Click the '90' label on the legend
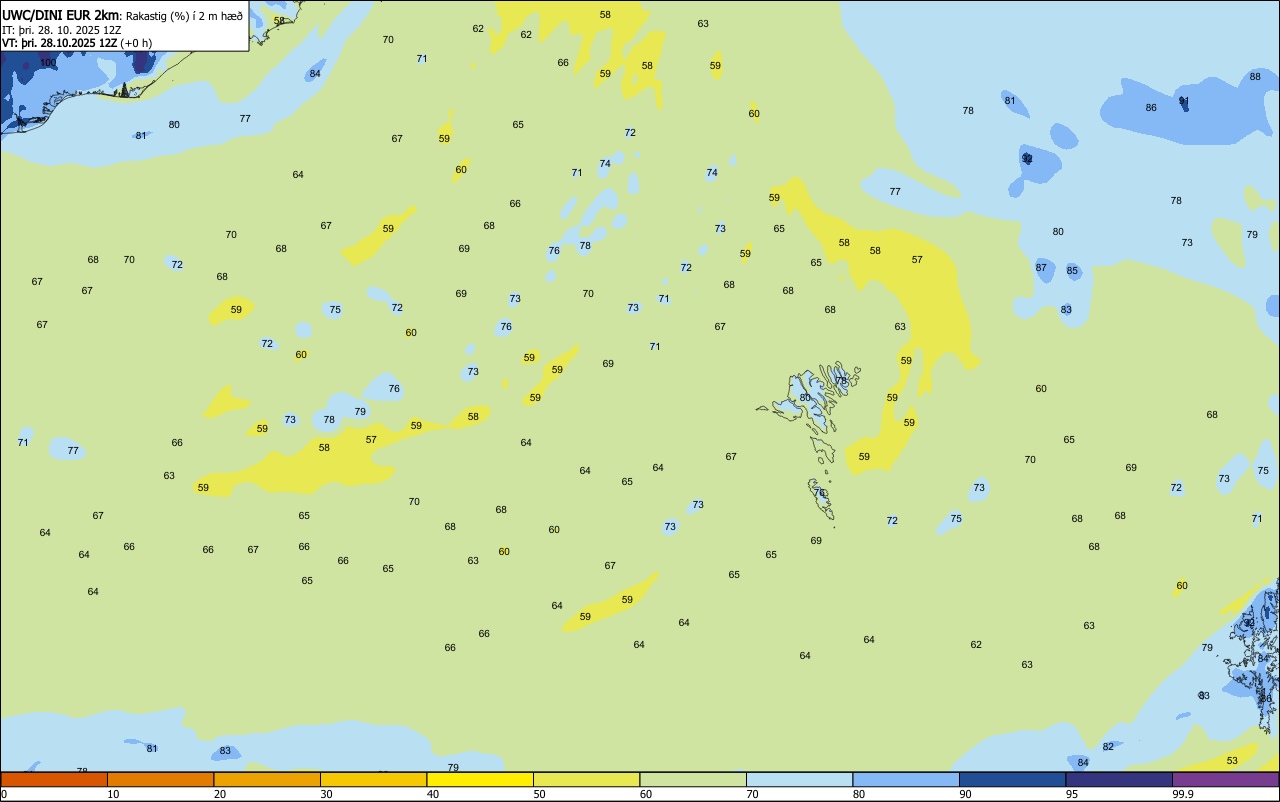The image size is (1280, 802). point(965,794)
